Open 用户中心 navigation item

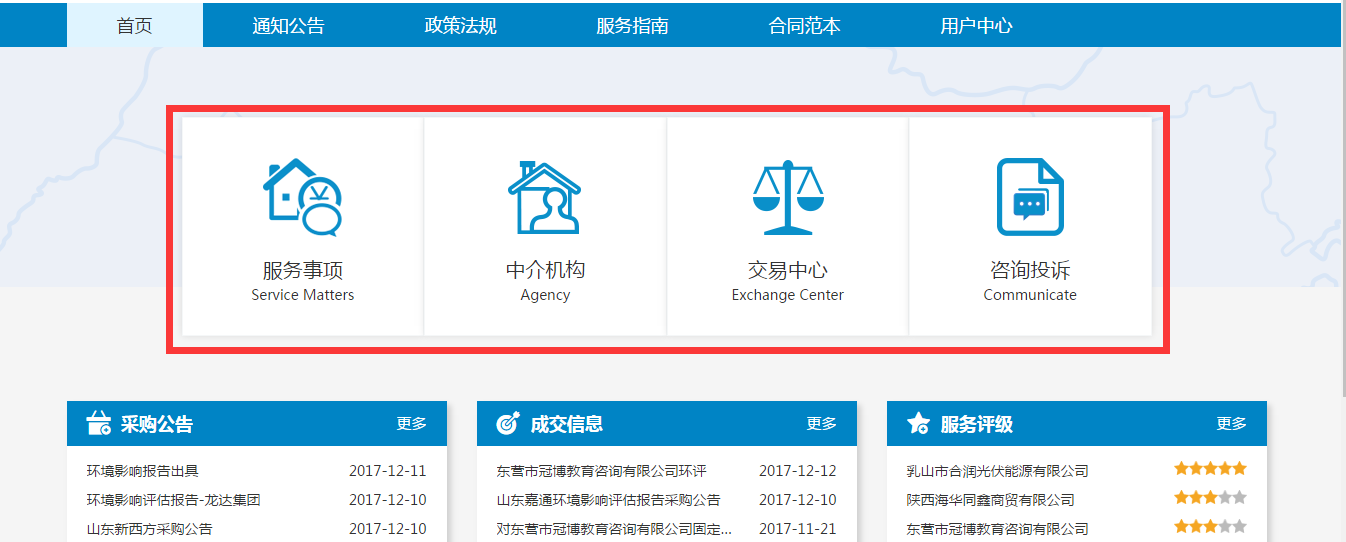976,26
